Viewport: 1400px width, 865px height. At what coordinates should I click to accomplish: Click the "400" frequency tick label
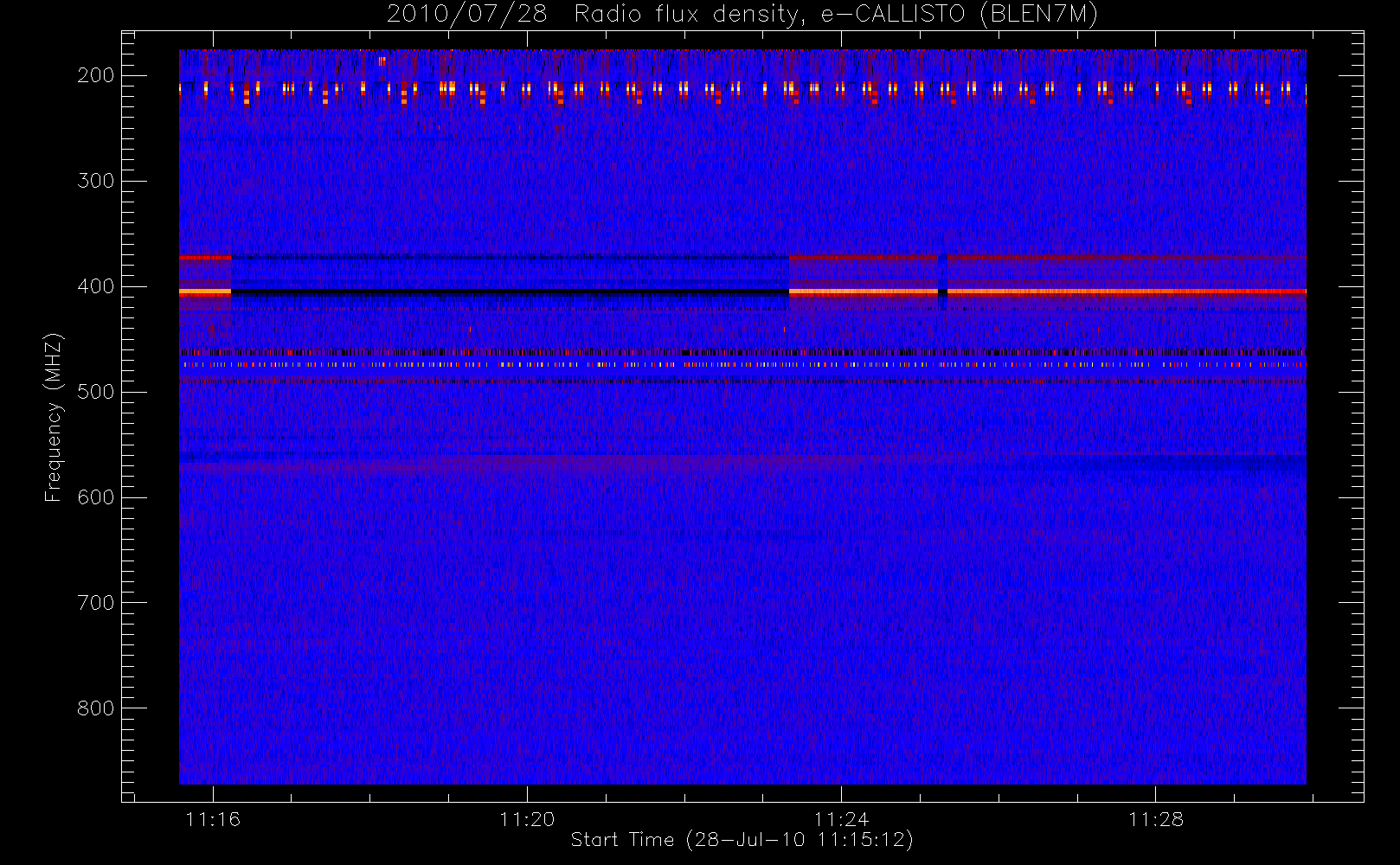click(96, 286)
